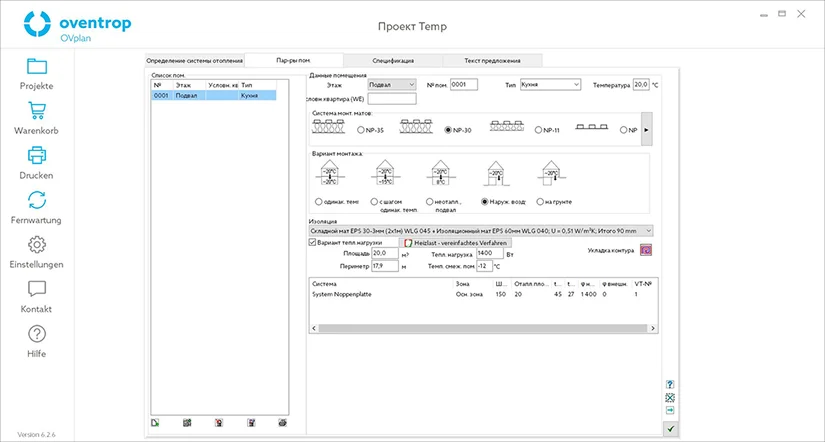
Task: Open the Projekte folder icon
Action: [36, 67]
